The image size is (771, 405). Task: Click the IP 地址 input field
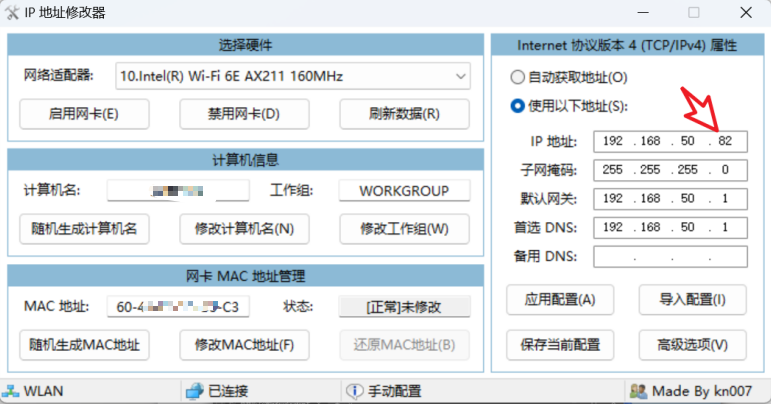point(670,142)
